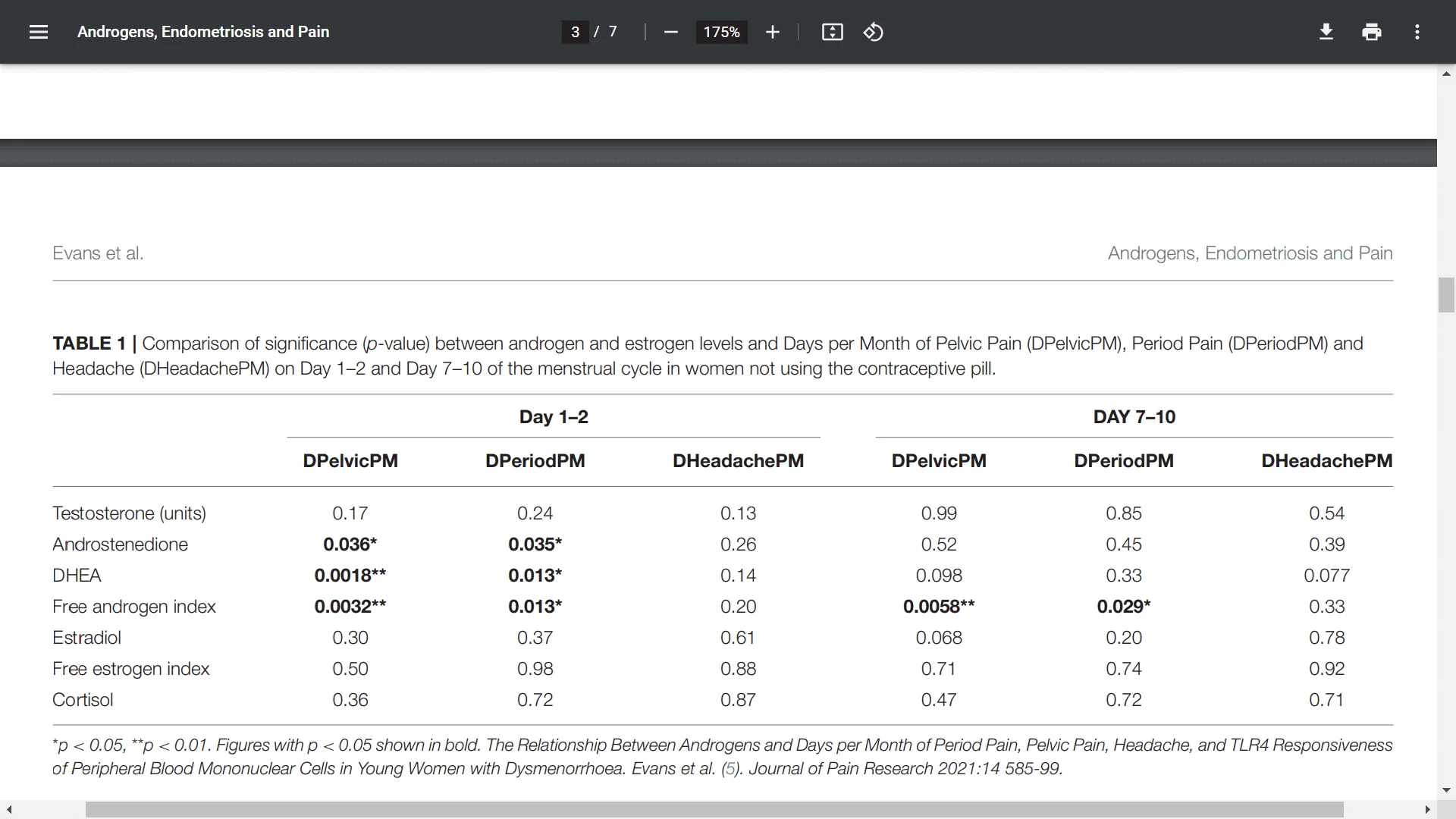Image resolution: width=1456 pixels, height=819 pixels.
Task: Rotate the document counterclockwise
Action: click(x=873, y=32)
